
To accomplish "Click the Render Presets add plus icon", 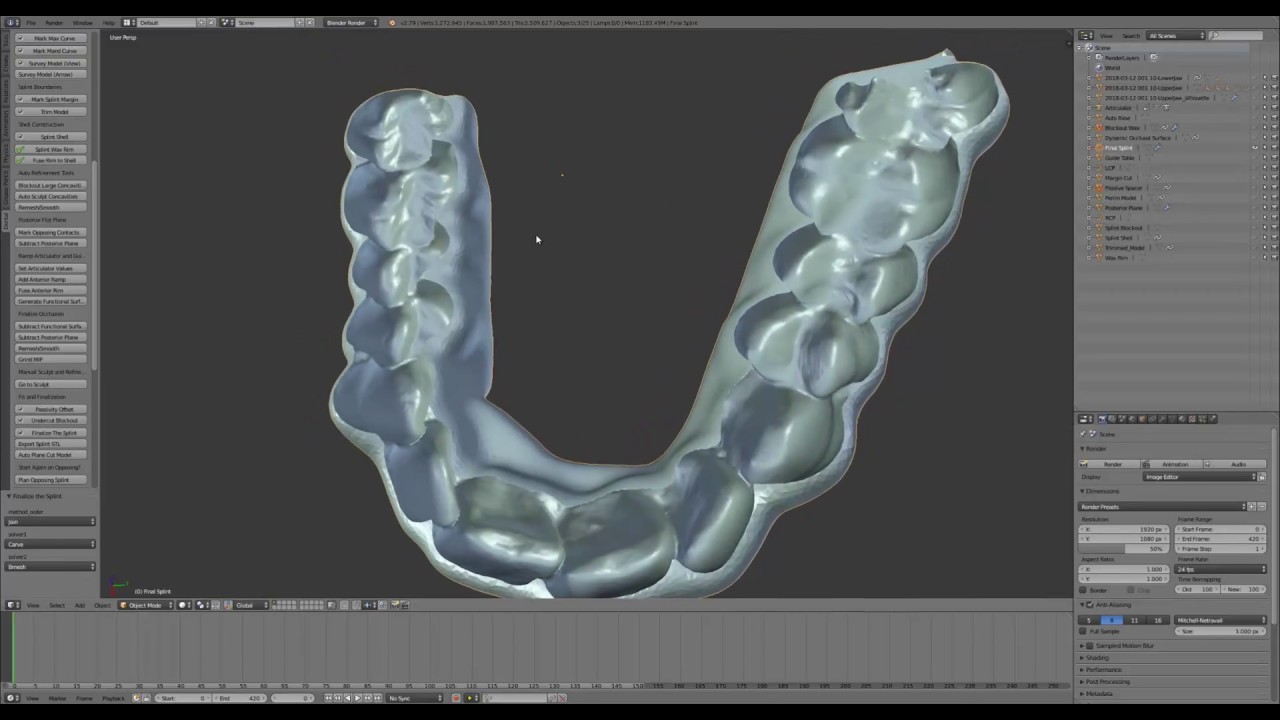I will point(1251,507).
